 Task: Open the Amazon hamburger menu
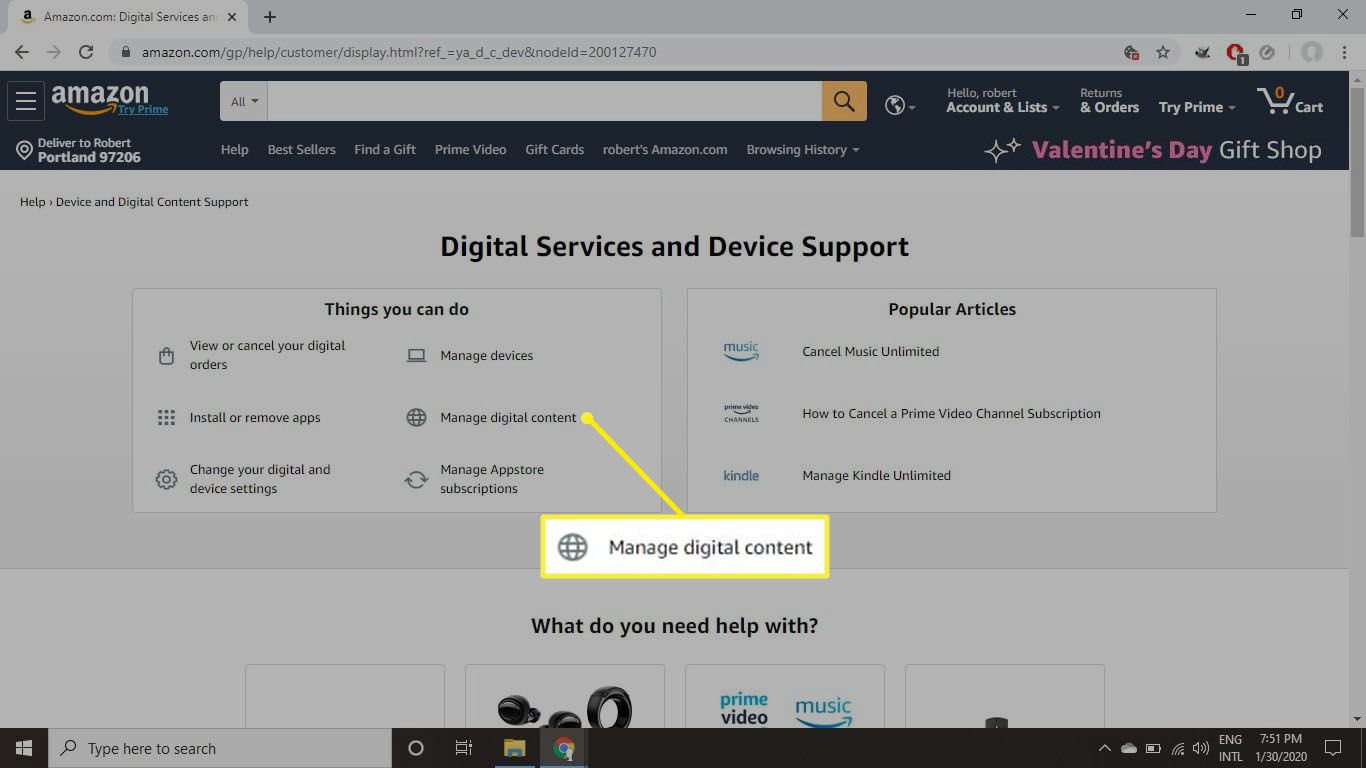tap(26, 101)
